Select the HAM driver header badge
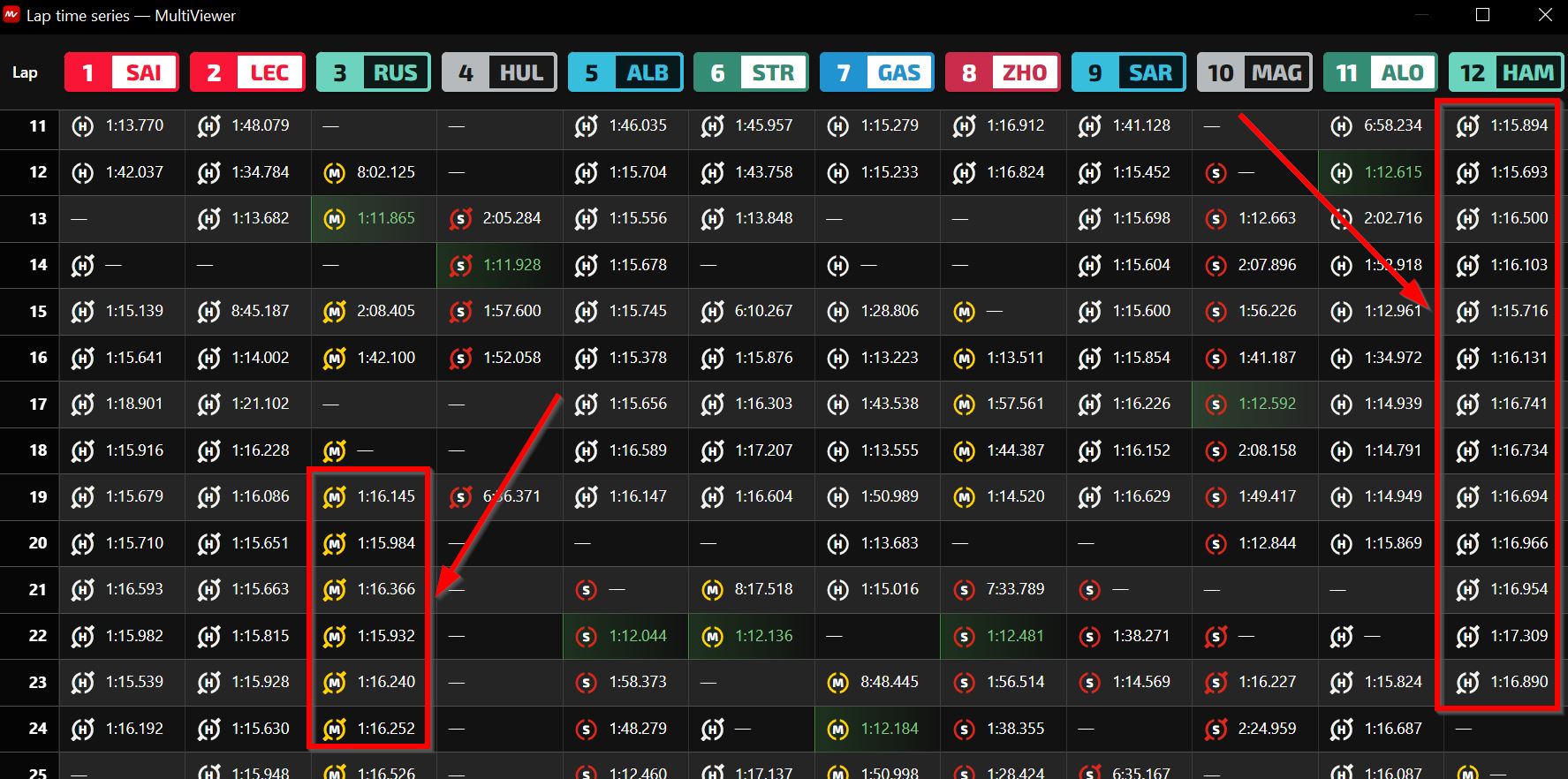Viewport: 1568px width, 779px height. (1507, 72)
